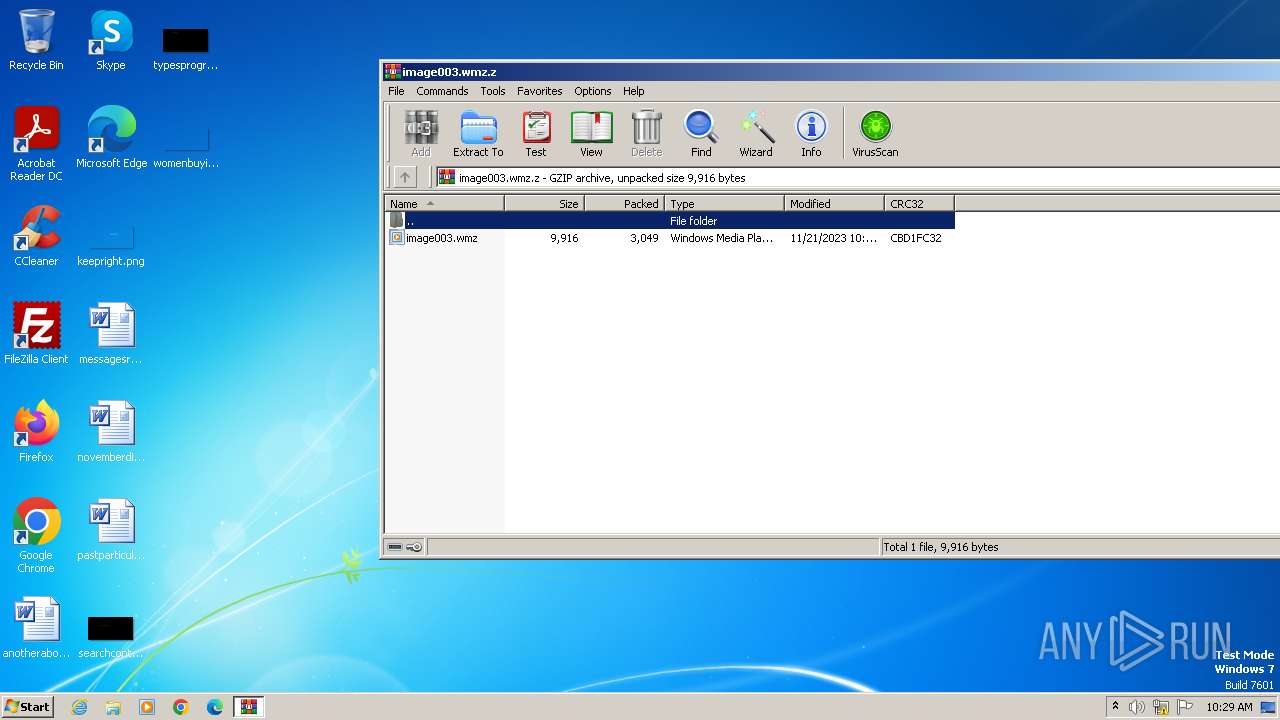Open the Google Chrome desktop shortcut
This screenshot has height=720, width=1280.
tap(36, 536)
